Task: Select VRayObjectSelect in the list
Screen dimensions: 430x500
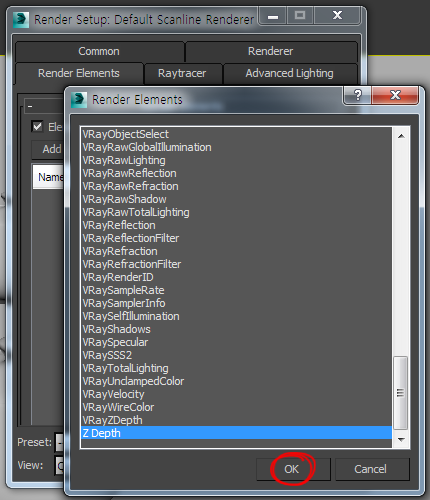Action: point(236,134)
